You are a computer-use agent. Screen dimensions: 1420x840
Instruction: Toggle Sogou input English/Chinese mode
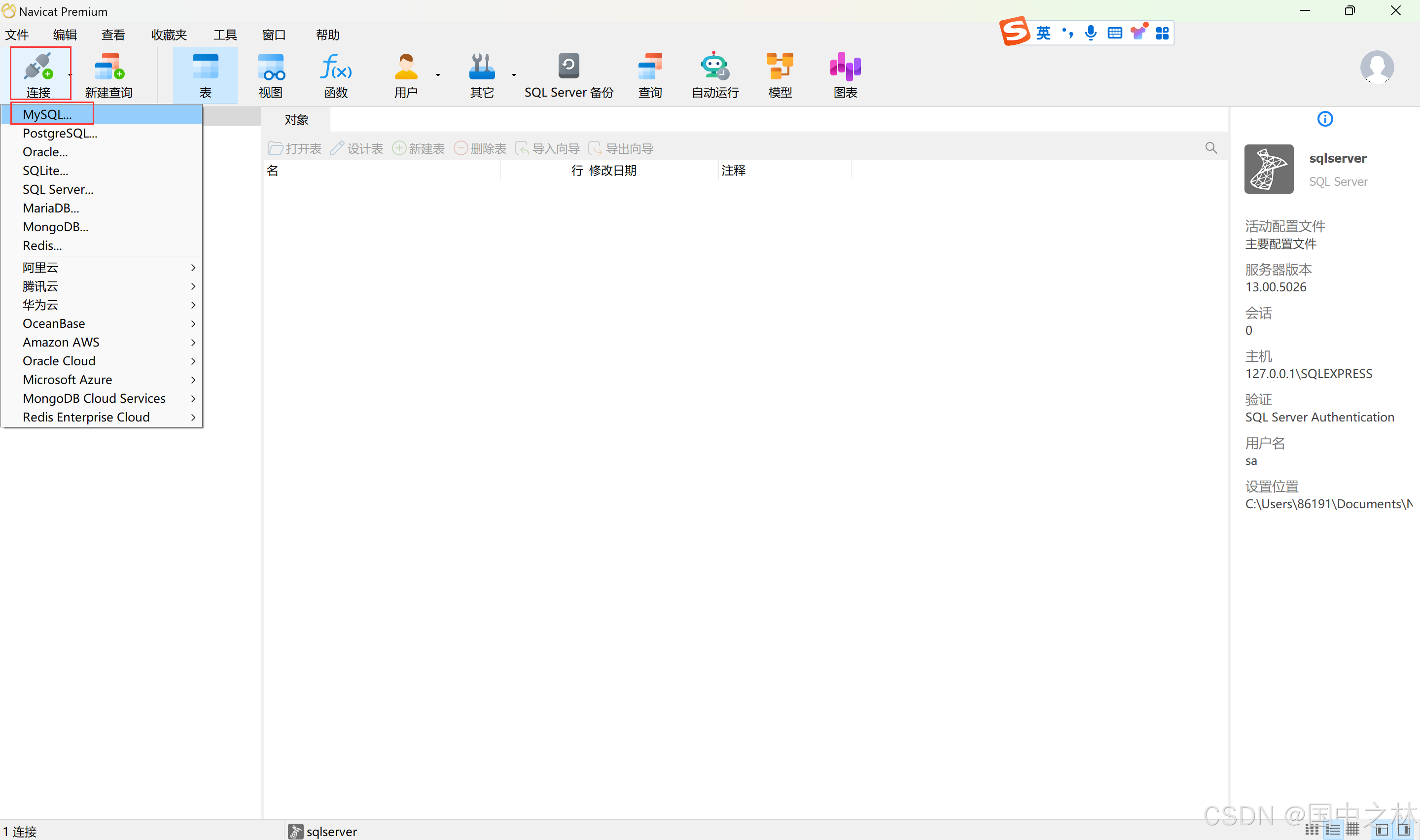(1043, 33)
